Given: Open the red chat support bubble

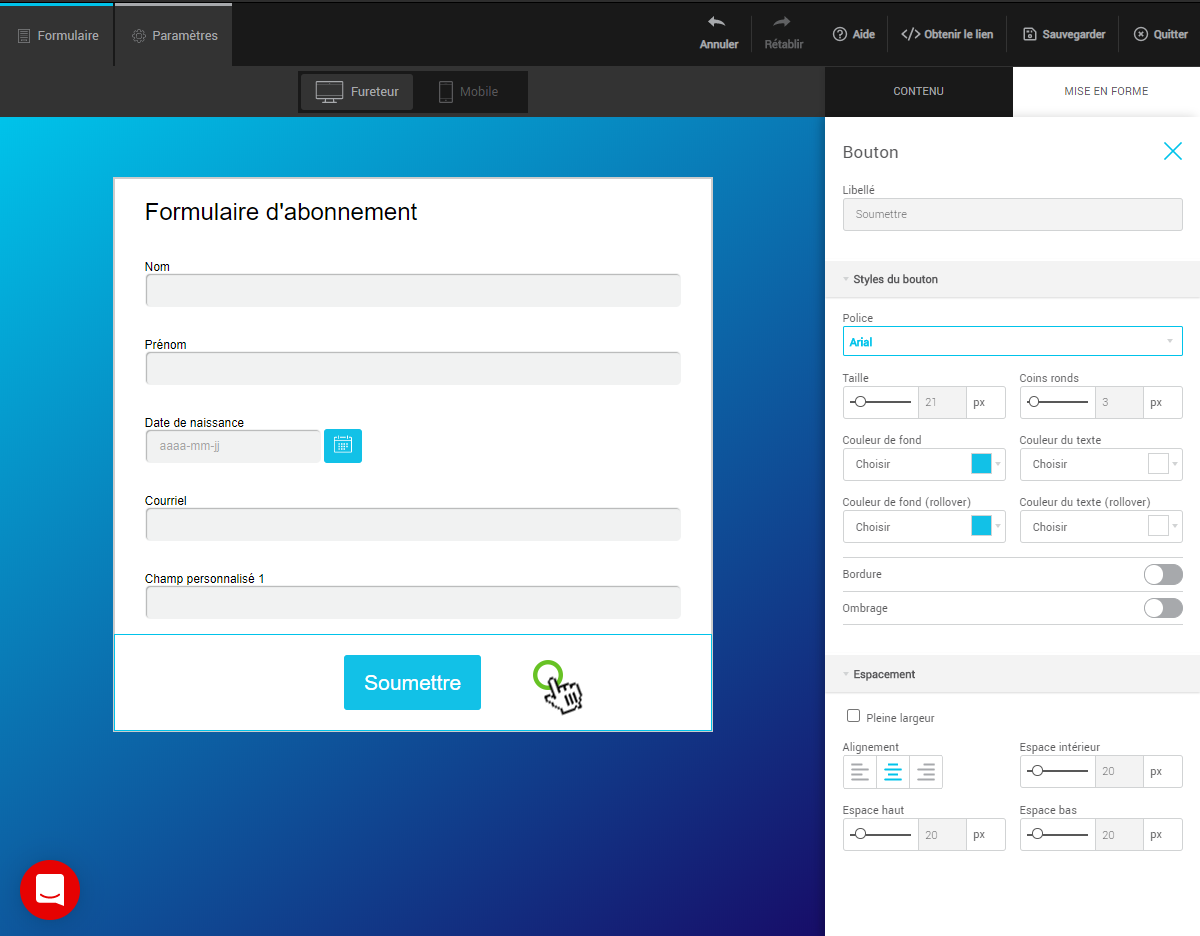Looking at the screenshot, I should coord(50,889).
